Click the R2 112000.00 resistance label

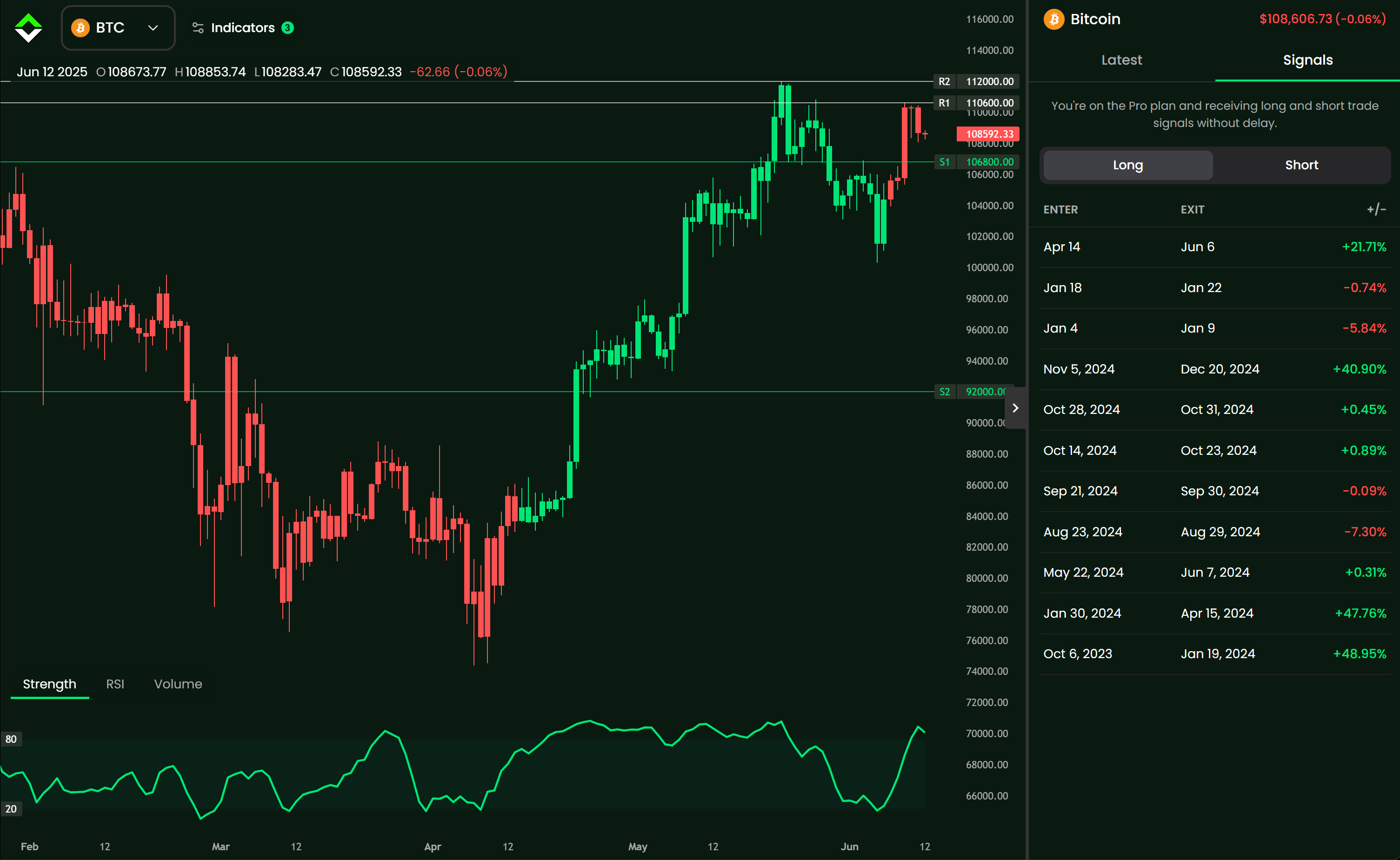pyautogui.click(x=977, y=81)
